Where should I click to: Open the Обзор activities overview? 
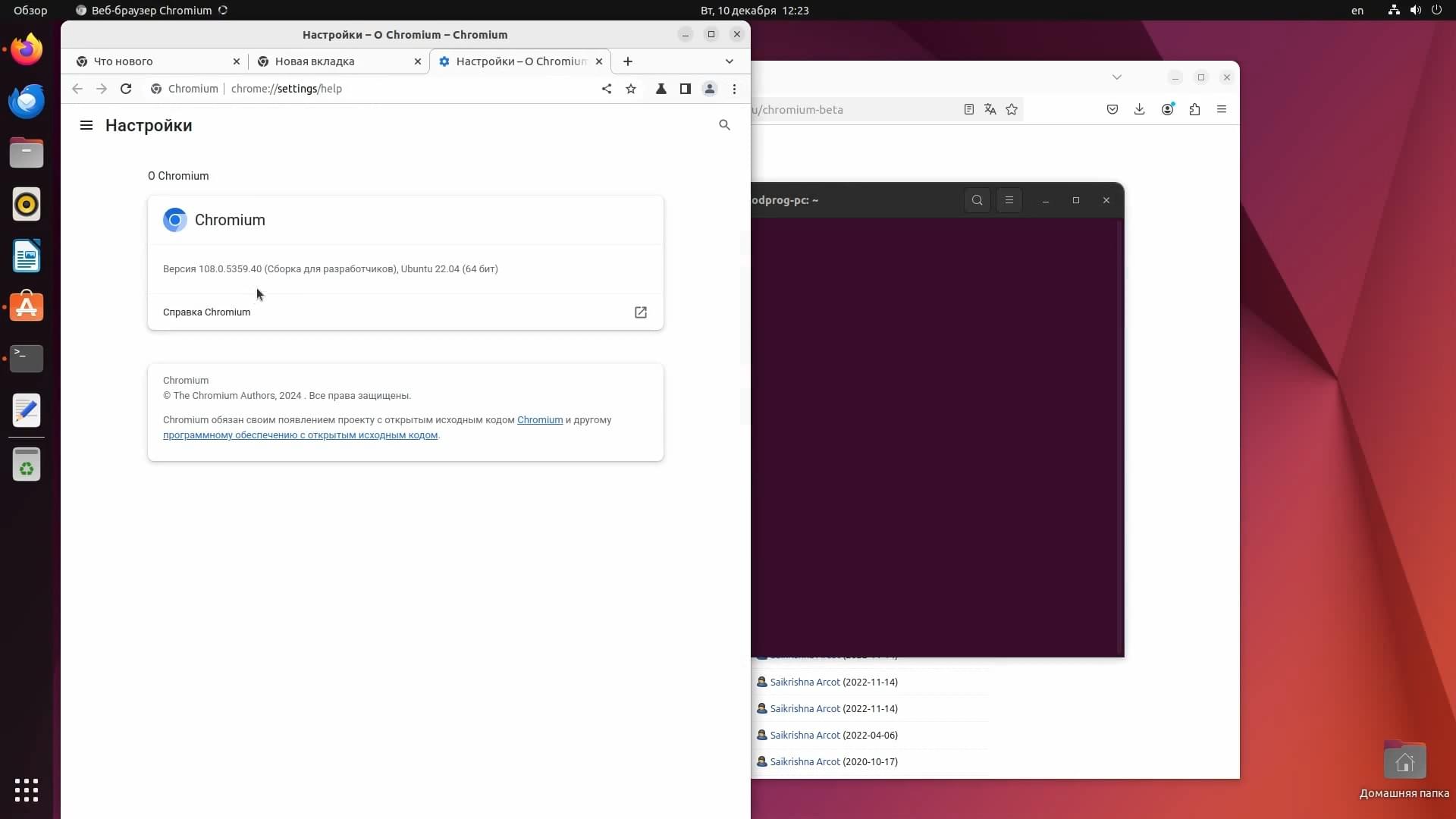click(x=30, y=11)
